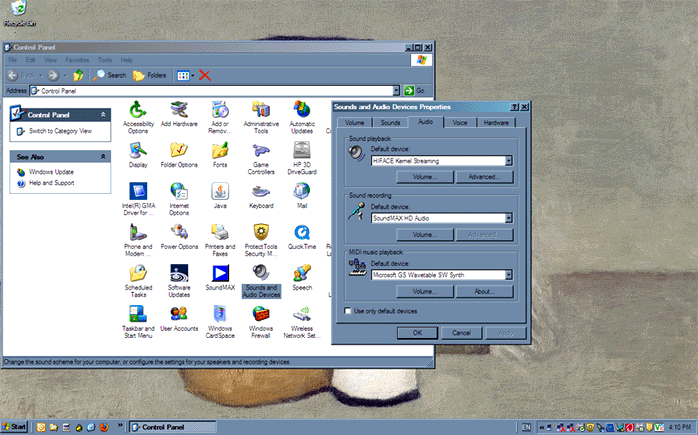Open ProtectTools Security Manager icon
The height and width of the screenshot is (435, 698).
(x=261, y=240)
